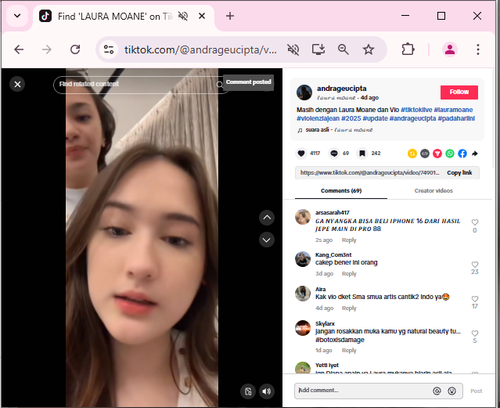Send to friends red icon
The height and width of the screenshot is (408, 500).
click(x=437, y=153)
